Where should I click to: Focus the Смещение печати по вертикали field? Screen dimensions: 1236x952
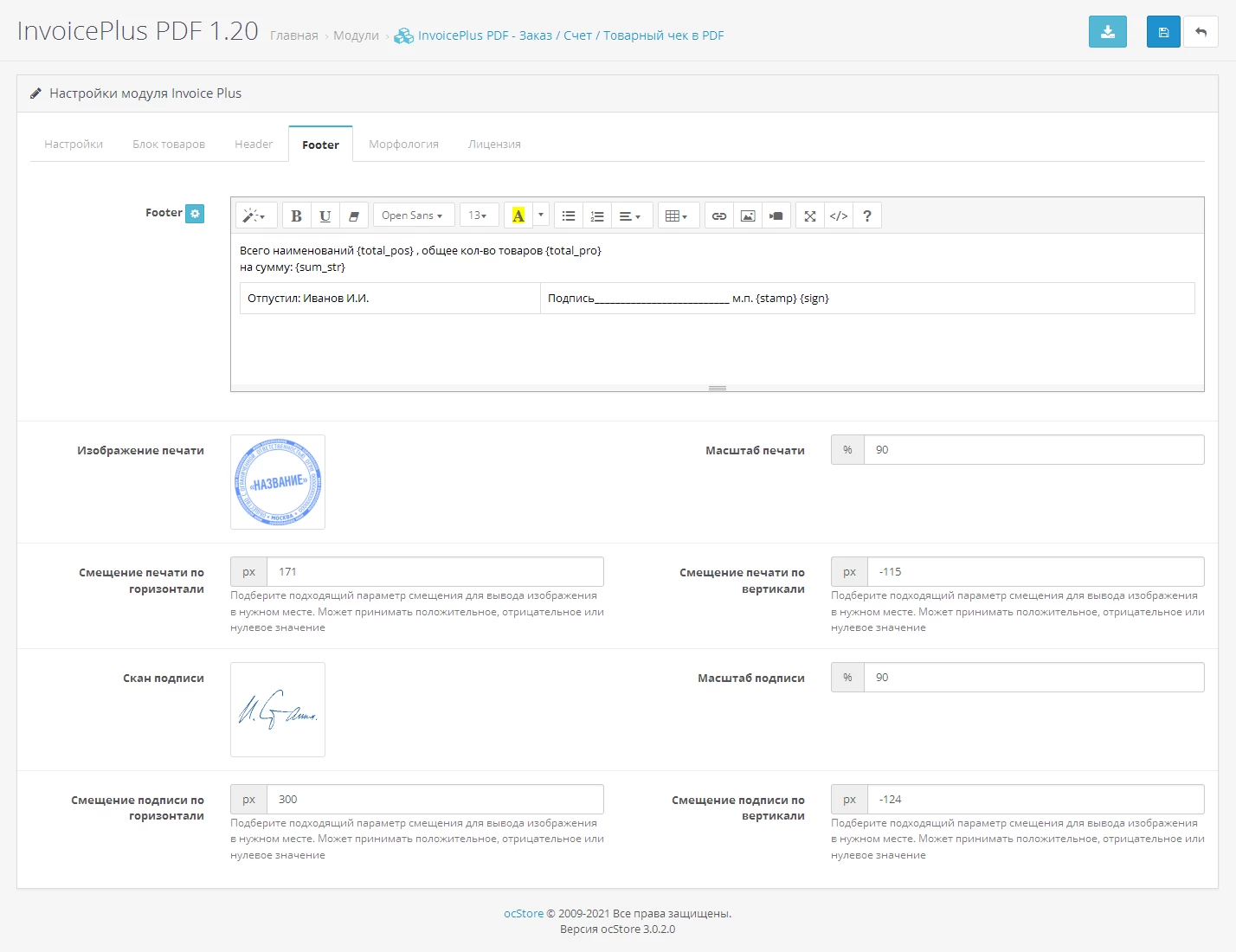point(1035,572)
